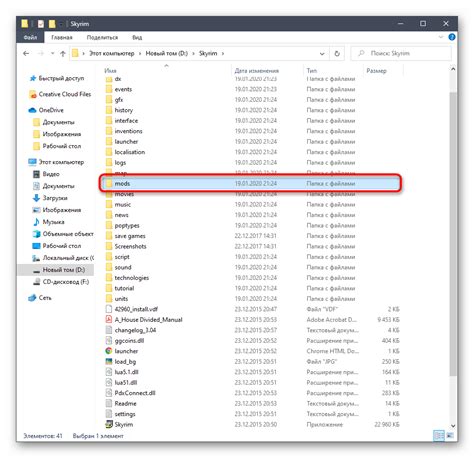Viewport: 474px width, 458px height.
Task: Select the tutorial folder
Action: coord(120,288)
